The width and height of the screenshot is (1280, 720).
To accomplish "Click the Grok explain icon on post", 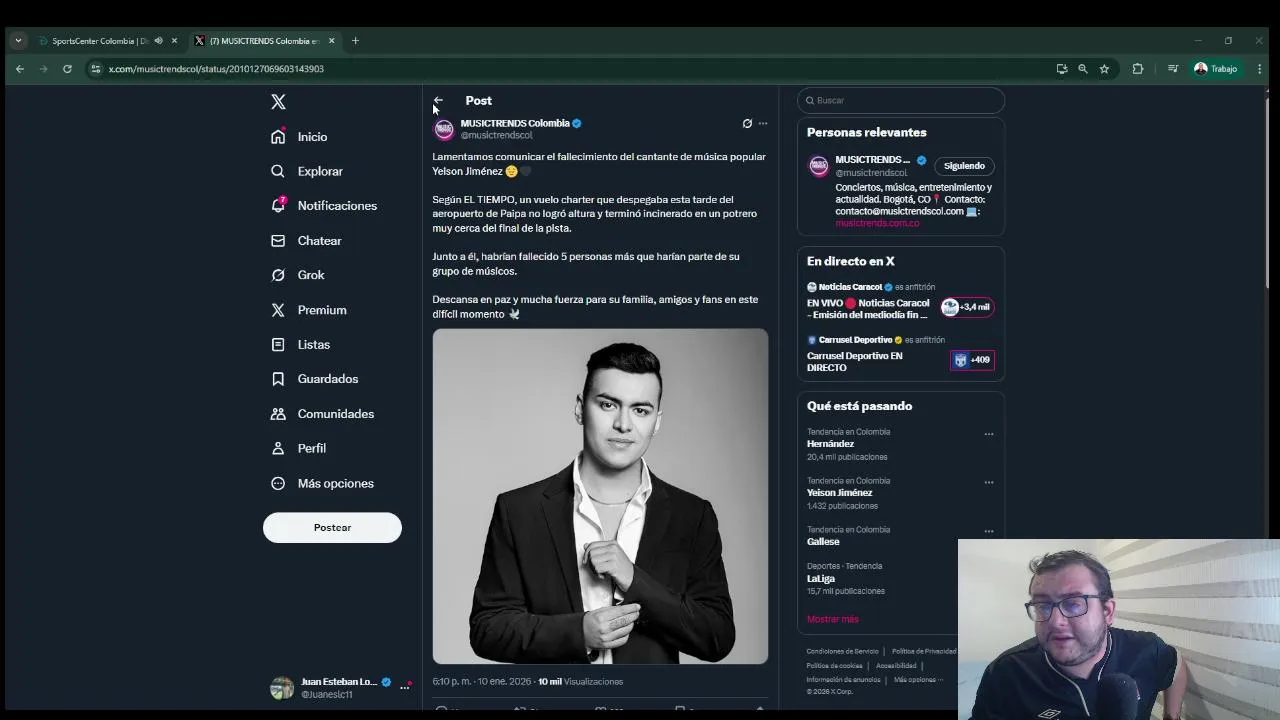I will tap(747, 124).
